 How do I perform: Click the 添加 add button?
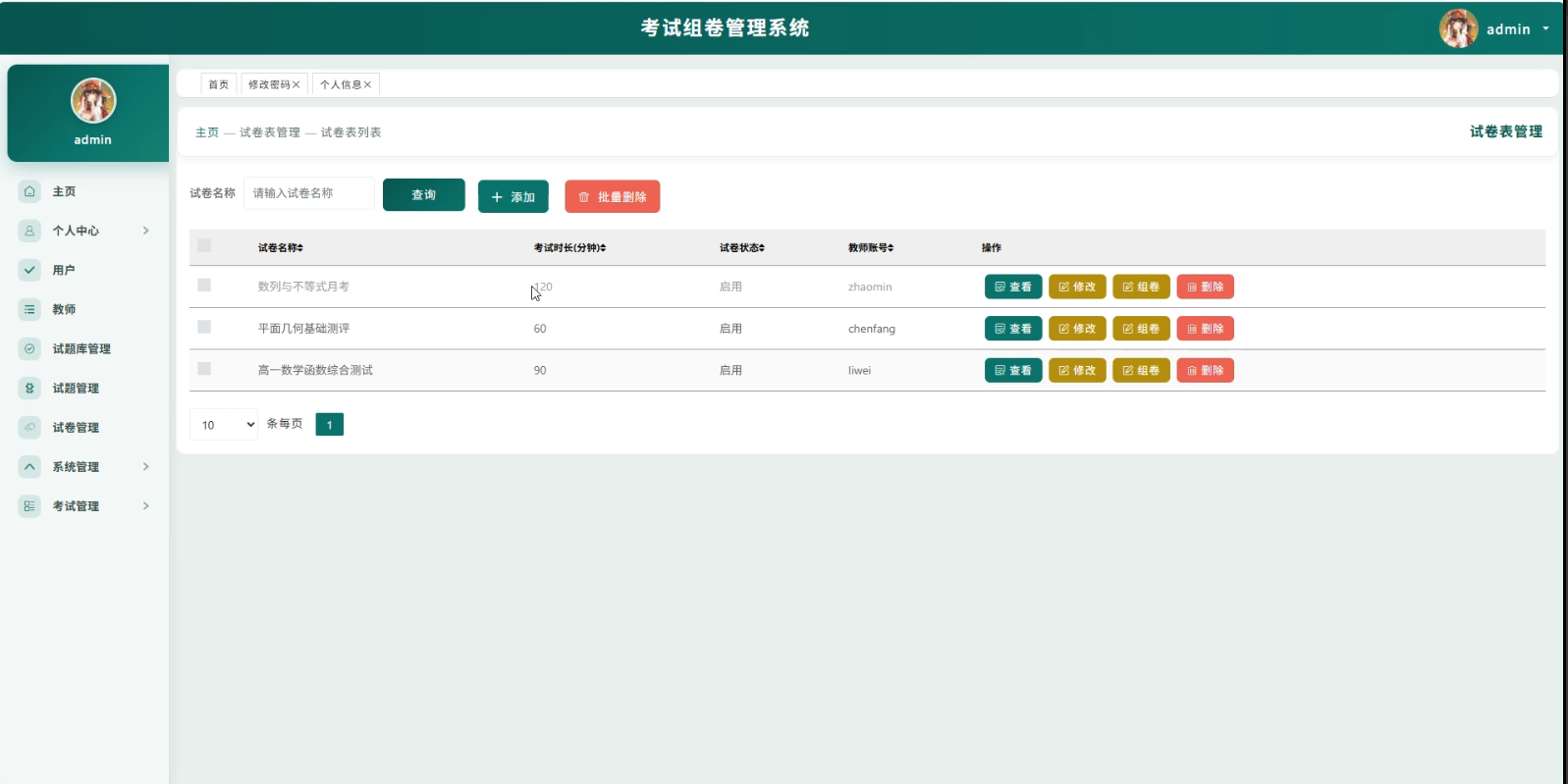514,196
